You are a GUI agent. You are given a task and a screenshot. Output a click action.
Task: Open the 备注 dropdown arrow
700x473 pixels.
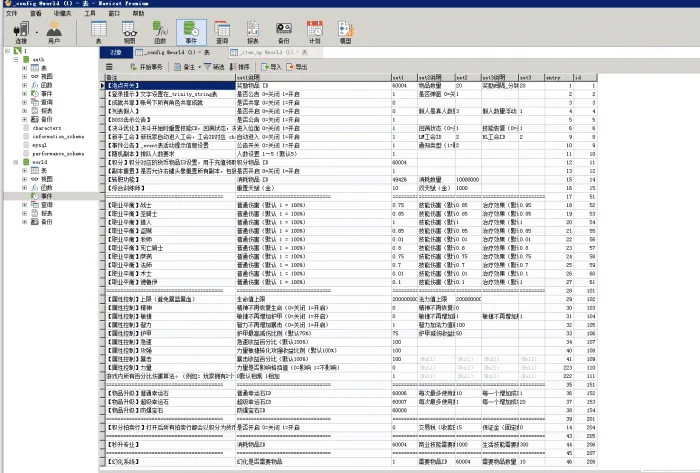[x=199, y=67]
